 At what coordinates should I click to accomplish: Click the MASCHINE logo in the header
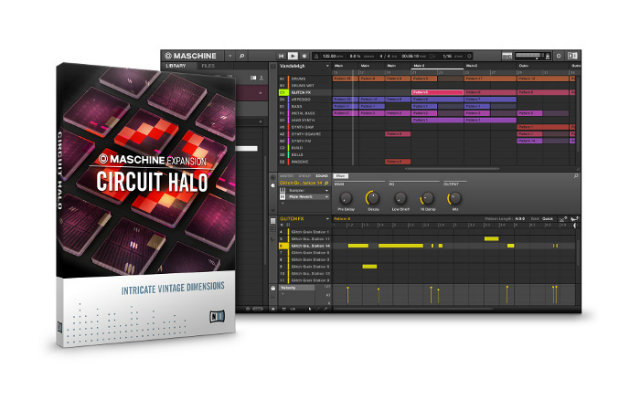tap(191, 56)
